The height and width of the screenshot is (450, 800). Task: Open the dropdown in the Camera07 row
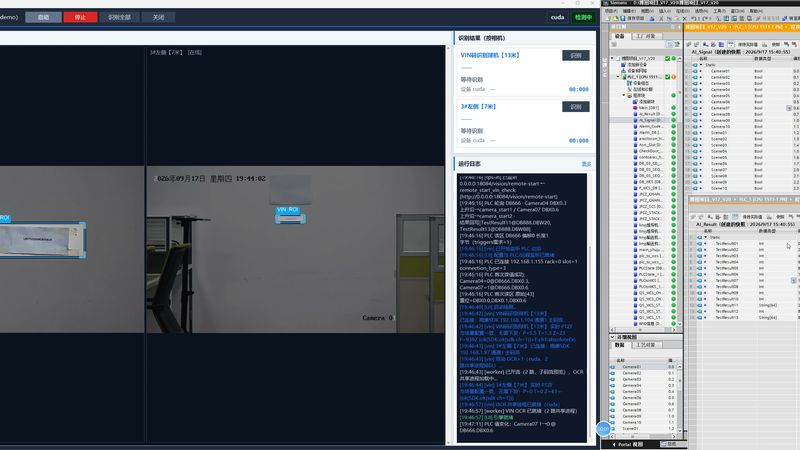[789, 108]
